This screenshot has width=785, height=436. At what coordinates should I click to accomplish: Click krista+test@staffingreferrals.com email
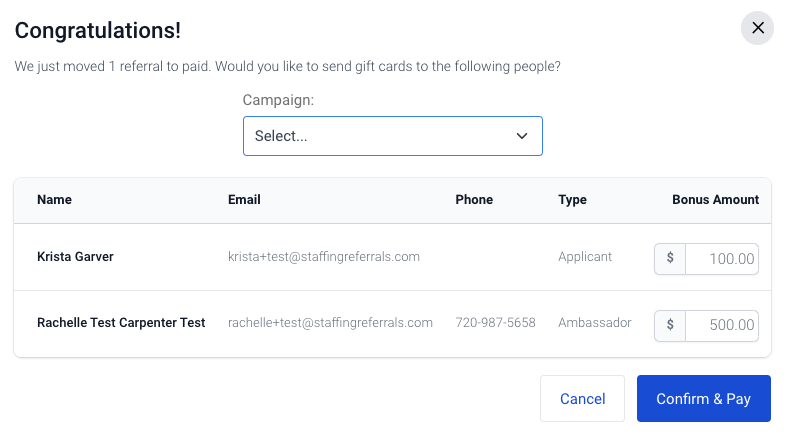pos(324,257)
